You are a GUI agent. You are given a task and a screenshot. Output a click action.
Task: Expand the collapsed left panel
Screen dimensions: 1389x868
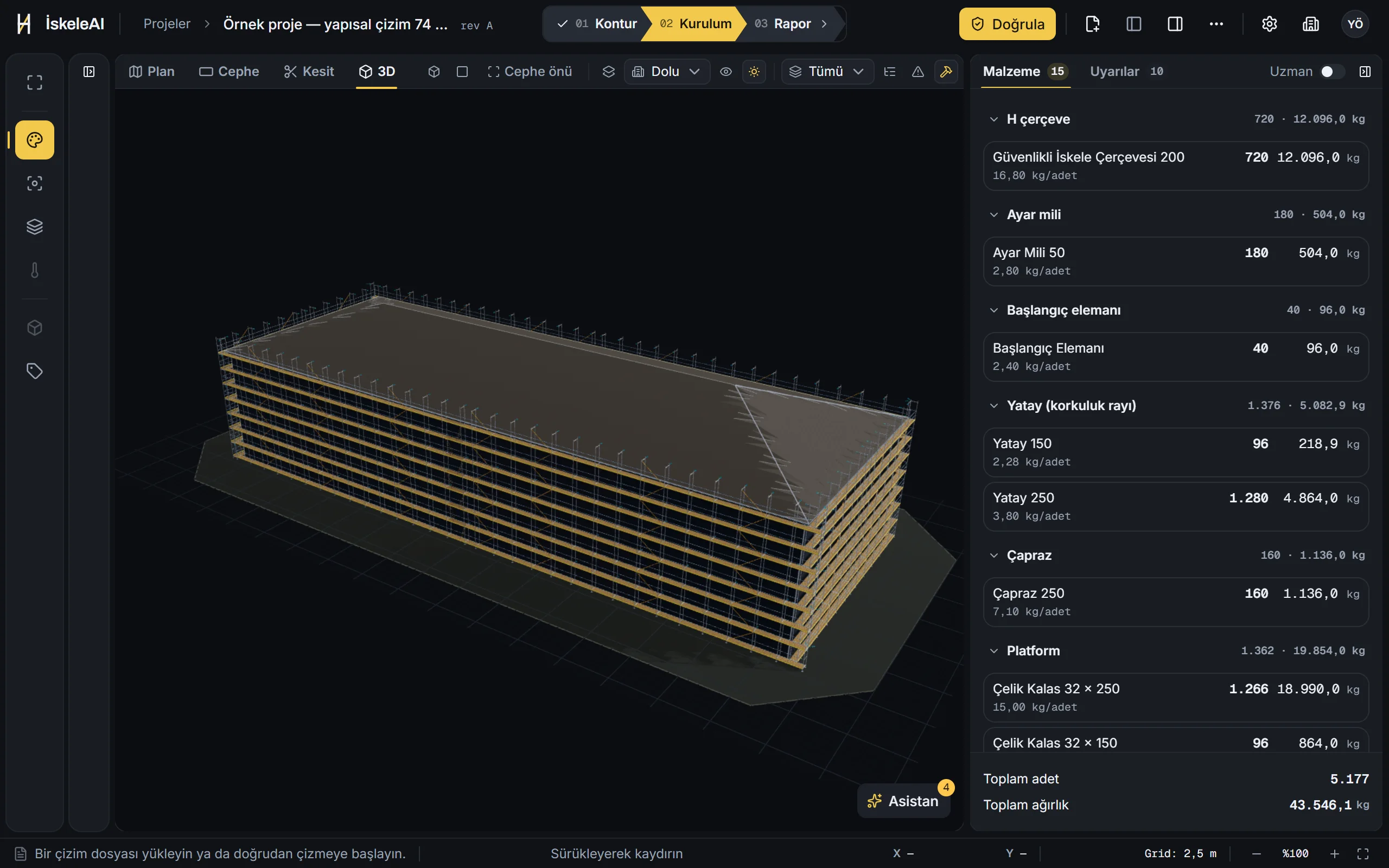point(89,72)
